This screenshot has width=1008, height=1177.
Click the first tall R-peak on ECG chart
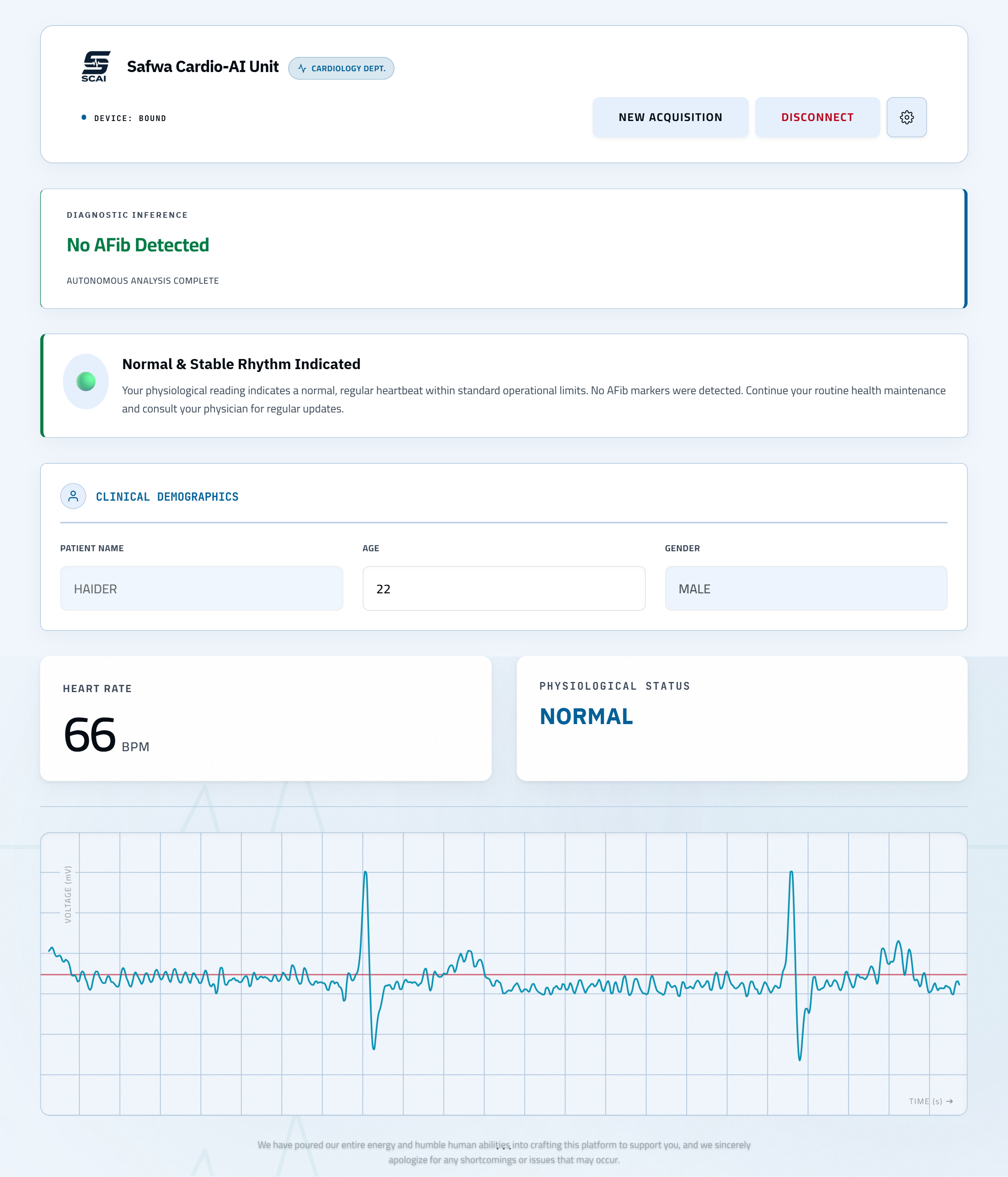click(x=366, y=873)
